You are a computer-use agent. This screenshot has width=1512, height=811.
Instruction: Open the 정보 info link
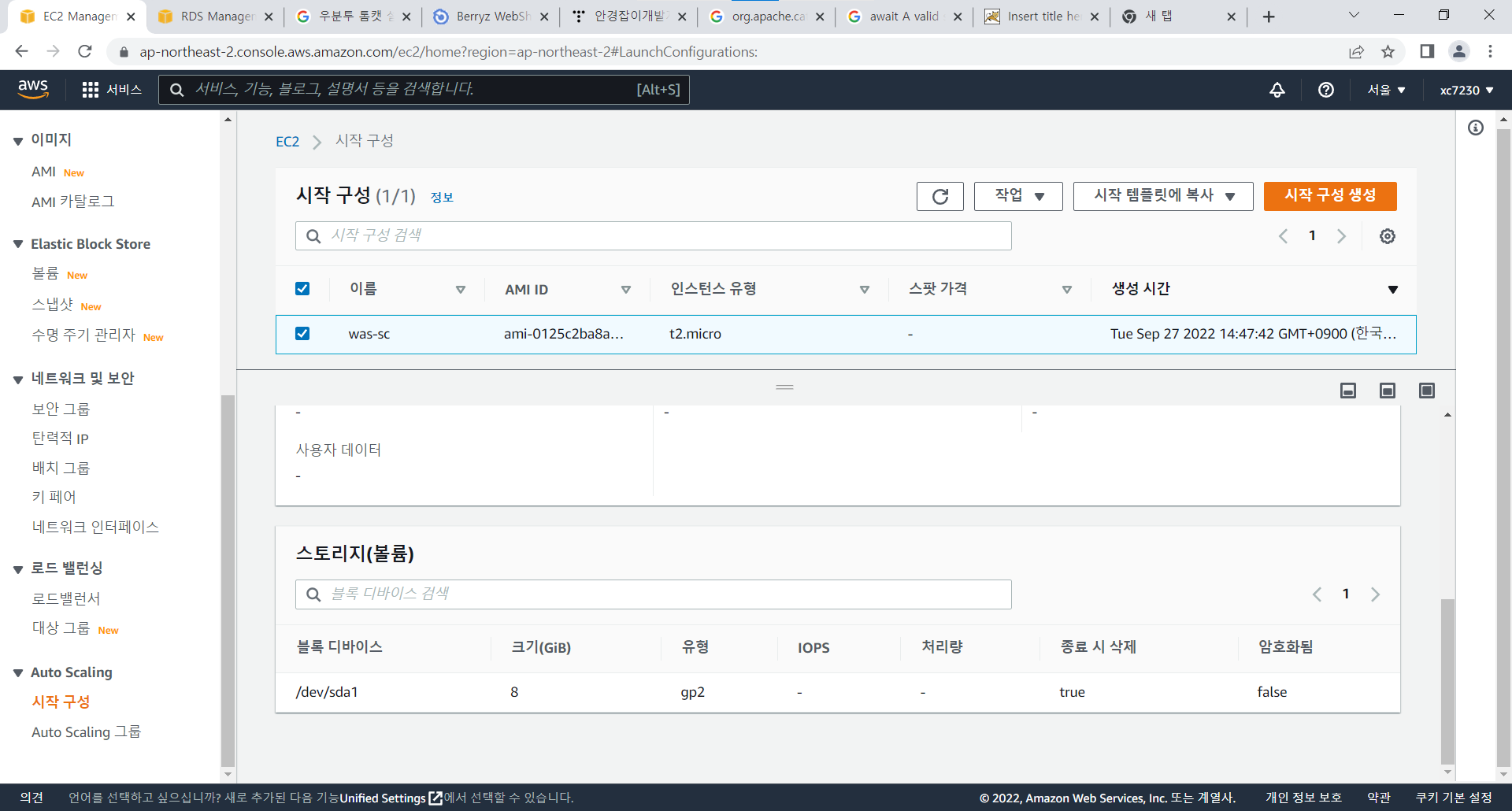click(x=442, y=198)
